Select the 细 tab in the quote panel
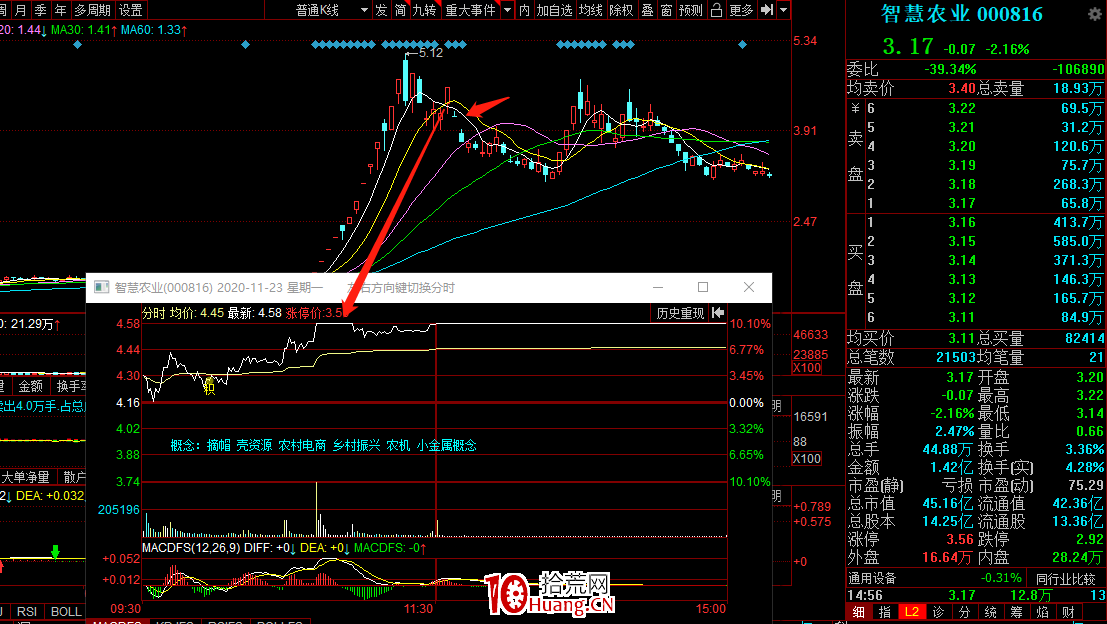The width and height of the screenshot is (1107, 624). (x=858, y=612)
